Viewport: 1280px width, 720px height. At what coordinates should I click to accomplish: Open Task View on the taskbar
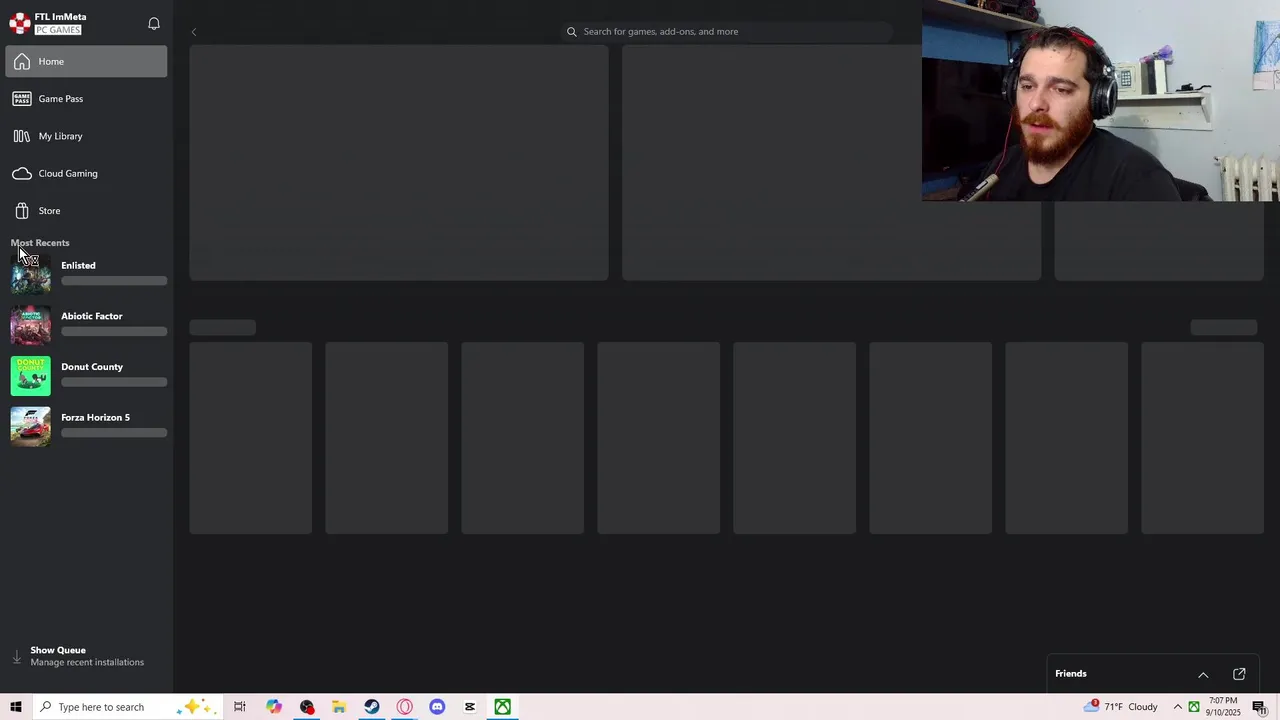(240, 707)
